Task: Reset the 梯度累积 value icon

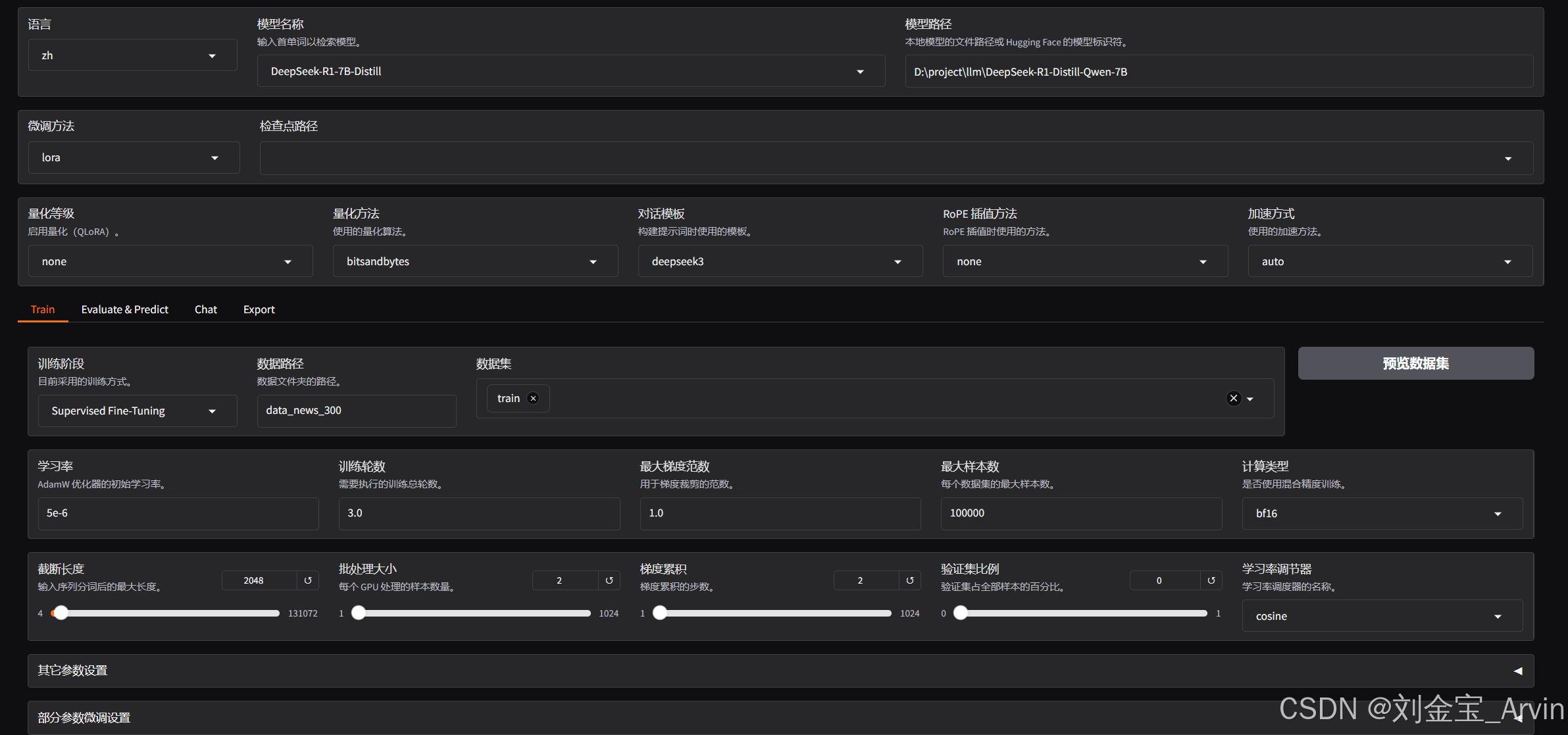Action: pyautogui.click(x=910, y=580)
